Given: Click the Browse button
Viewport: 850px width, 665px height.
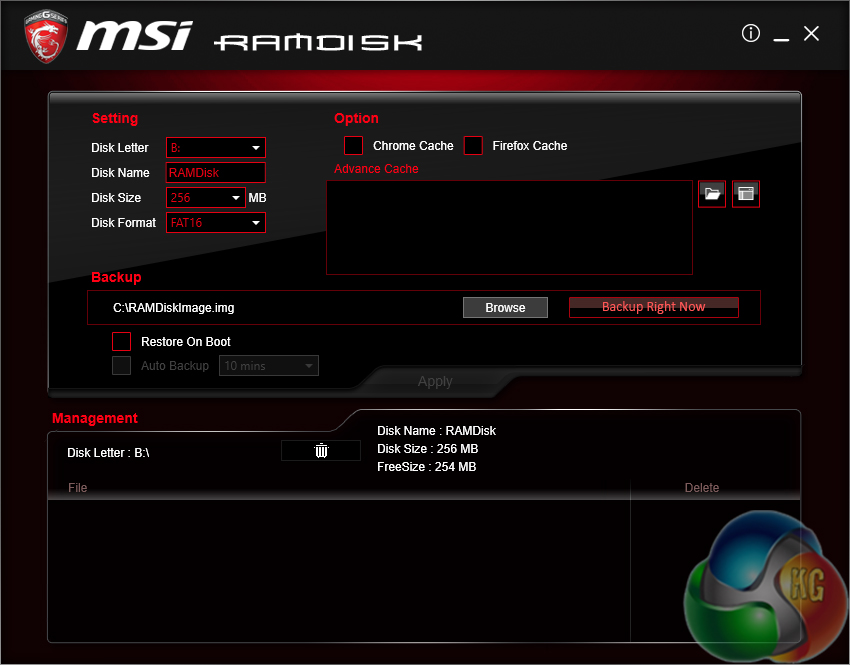Looking at the screenshot, I should [x=505, y=308].
